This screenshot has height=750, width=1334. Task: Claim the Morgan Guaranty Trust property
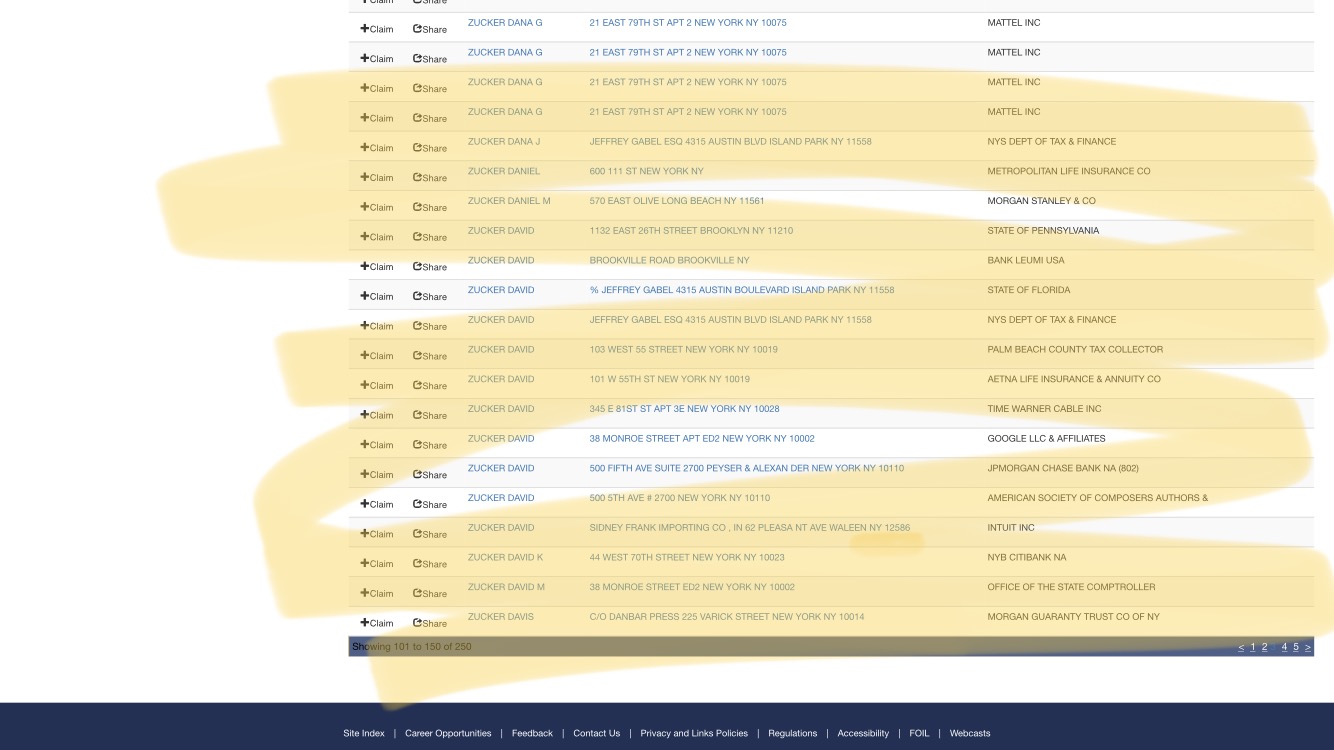pyautogui.click(x=377, y=623)
